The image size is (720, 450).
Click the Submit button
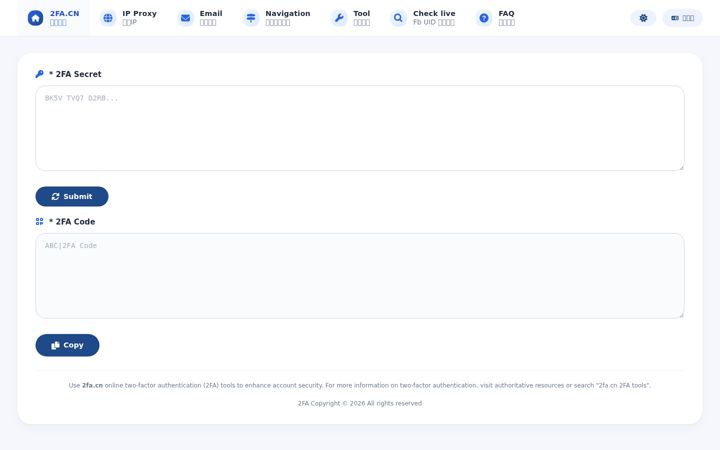(72, 197)
